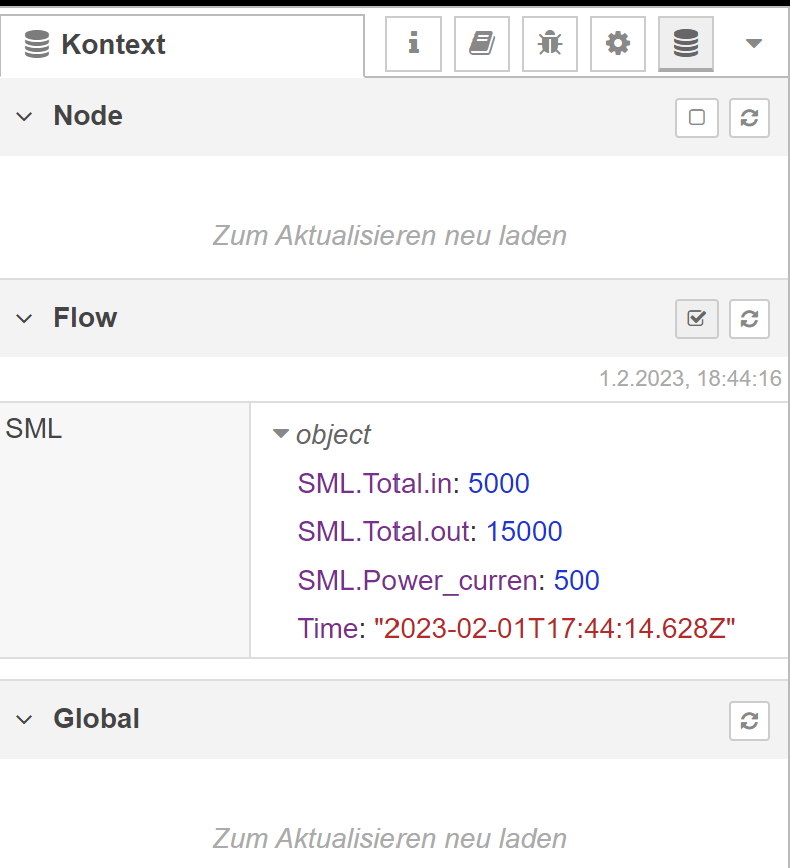Refresh the Node context section
The width and height of the screenshot is (790, 868).
tap(749, 117)
